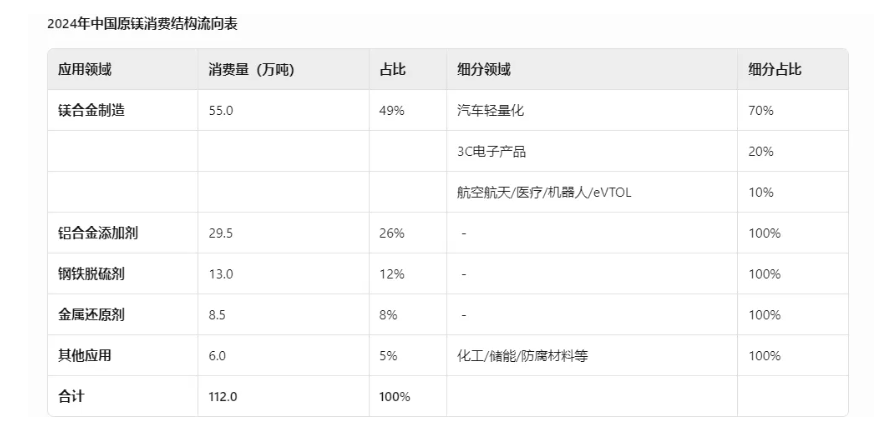This screenshot has height=441, width=896.
Task: Select the 金属还原剂 row label
Action: pyautogui.click(x=91, y=315)
